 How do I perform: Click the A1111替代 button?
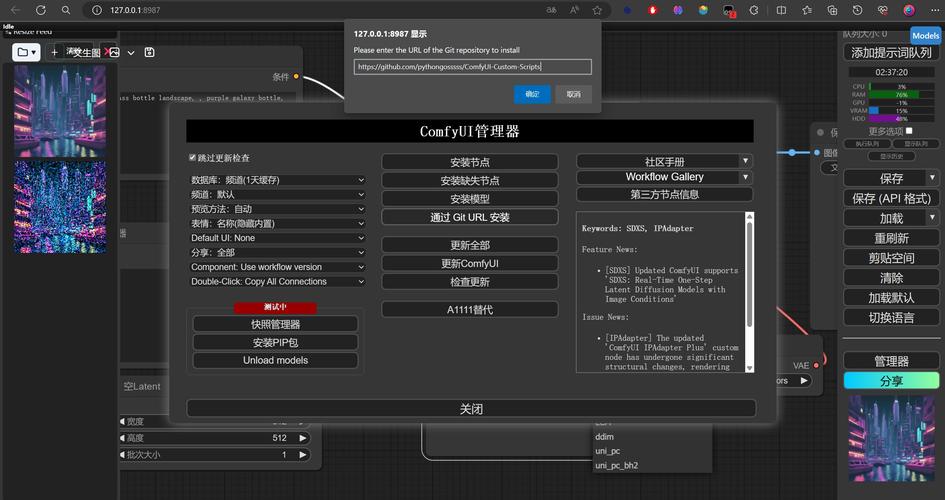pyautogui.click(x=469, y=310)
